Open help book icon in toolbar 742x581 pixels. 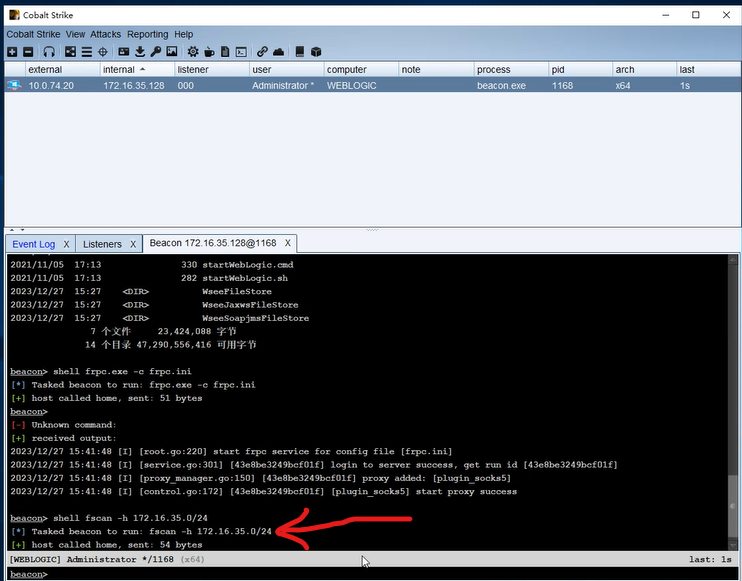tap(300, 52)
